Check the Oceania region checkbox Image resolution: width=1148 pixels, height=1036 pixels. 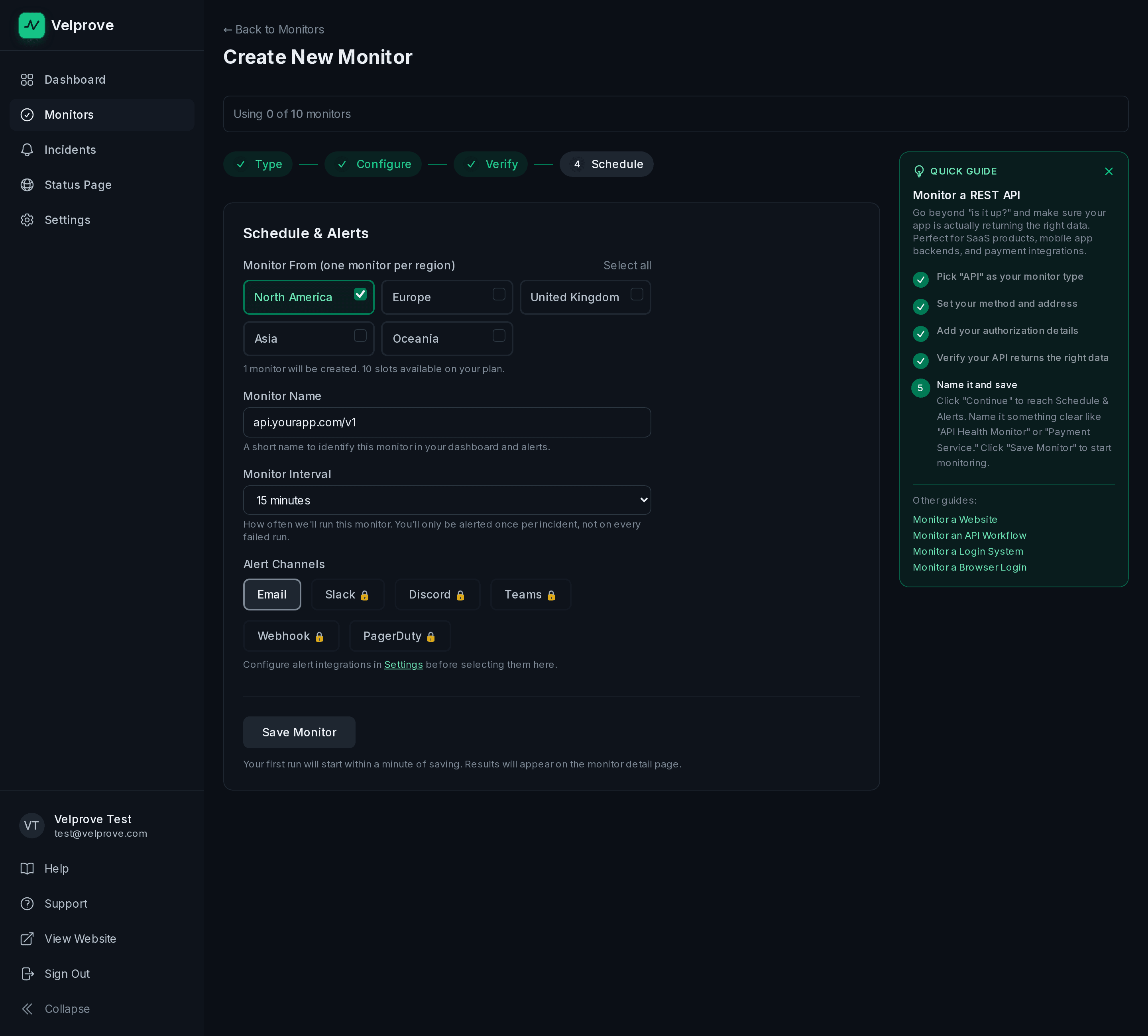[x=499, y=336]
